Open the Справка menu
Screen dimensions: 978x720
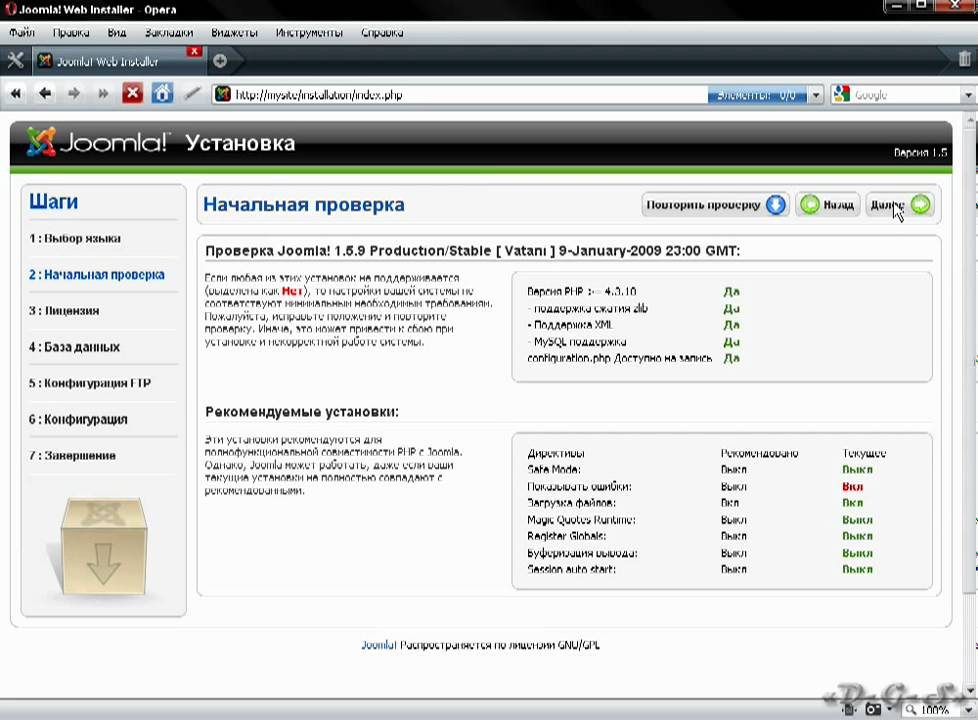(x=382, y=32)
